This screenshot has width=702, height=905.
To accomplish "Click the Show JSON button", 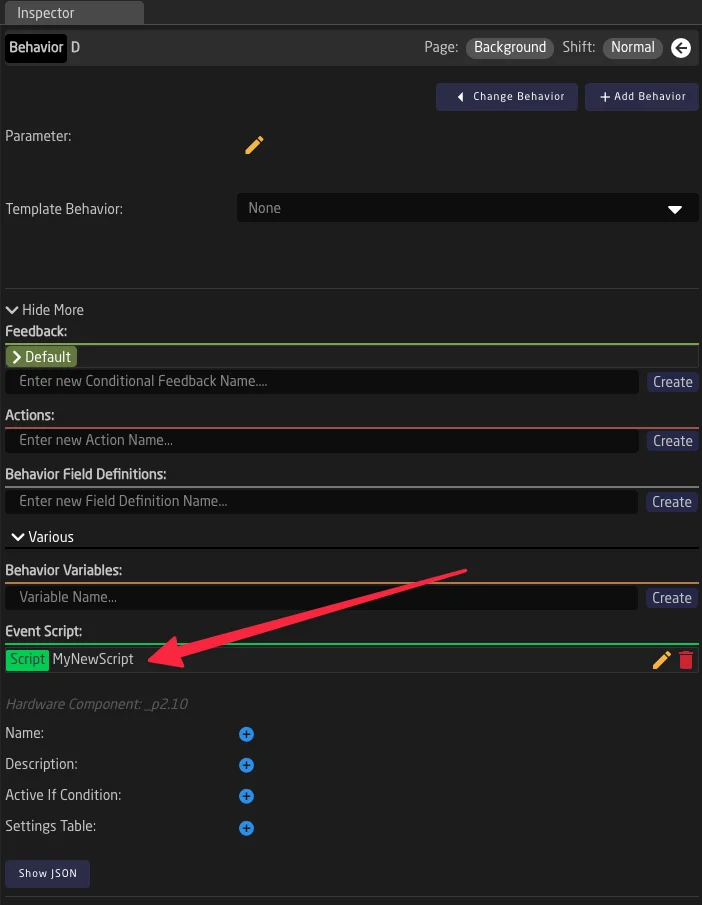I will [x=47, y=873].
